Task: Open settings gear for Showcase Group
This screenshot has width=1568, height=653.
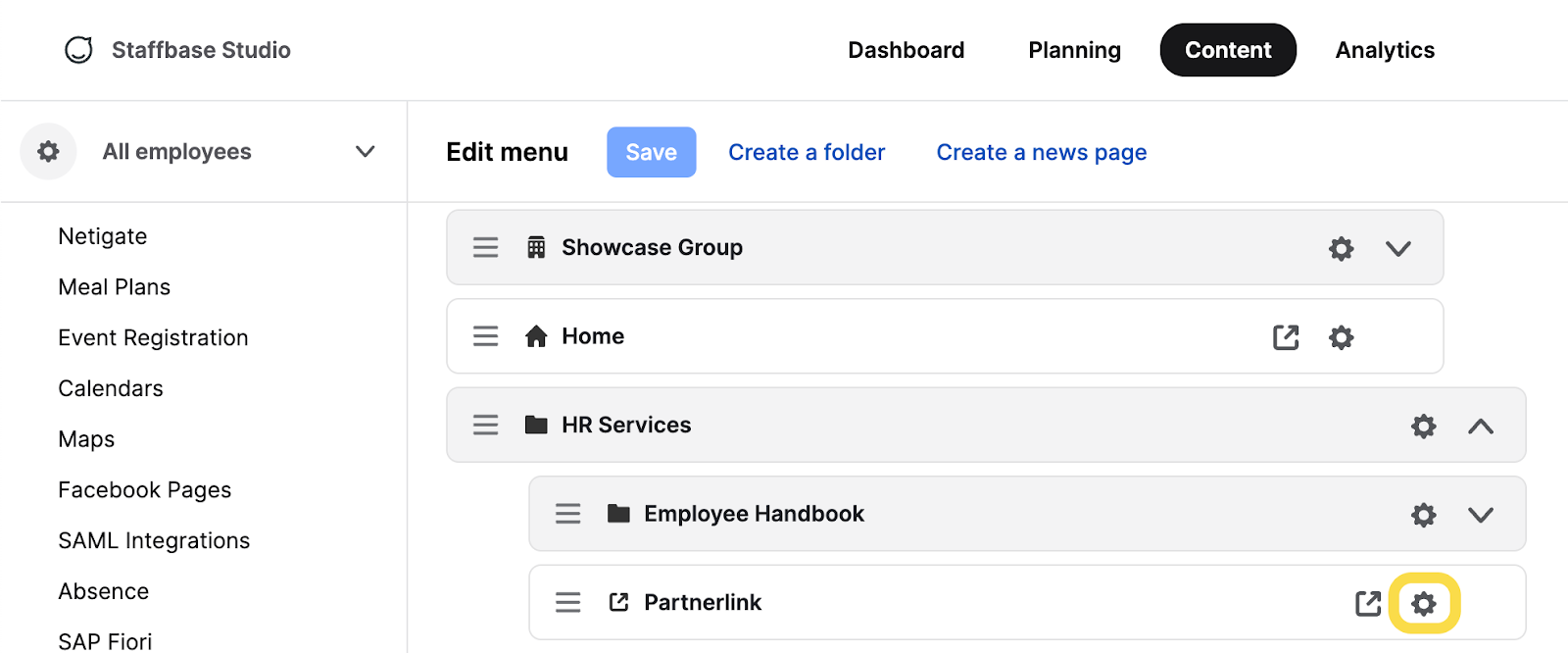Action: 1341,248
